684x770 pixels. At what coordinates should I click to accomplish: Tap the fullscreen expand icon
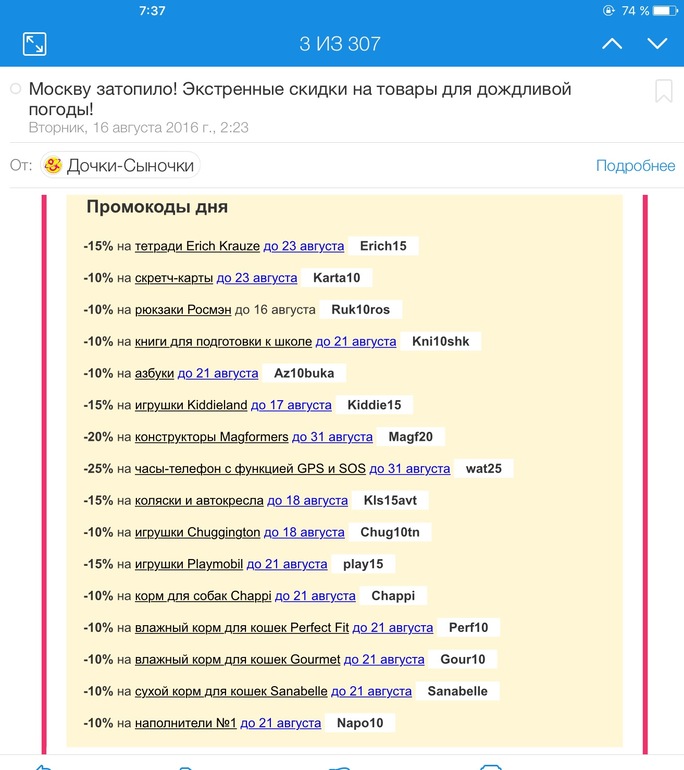(x=34, y=44)
